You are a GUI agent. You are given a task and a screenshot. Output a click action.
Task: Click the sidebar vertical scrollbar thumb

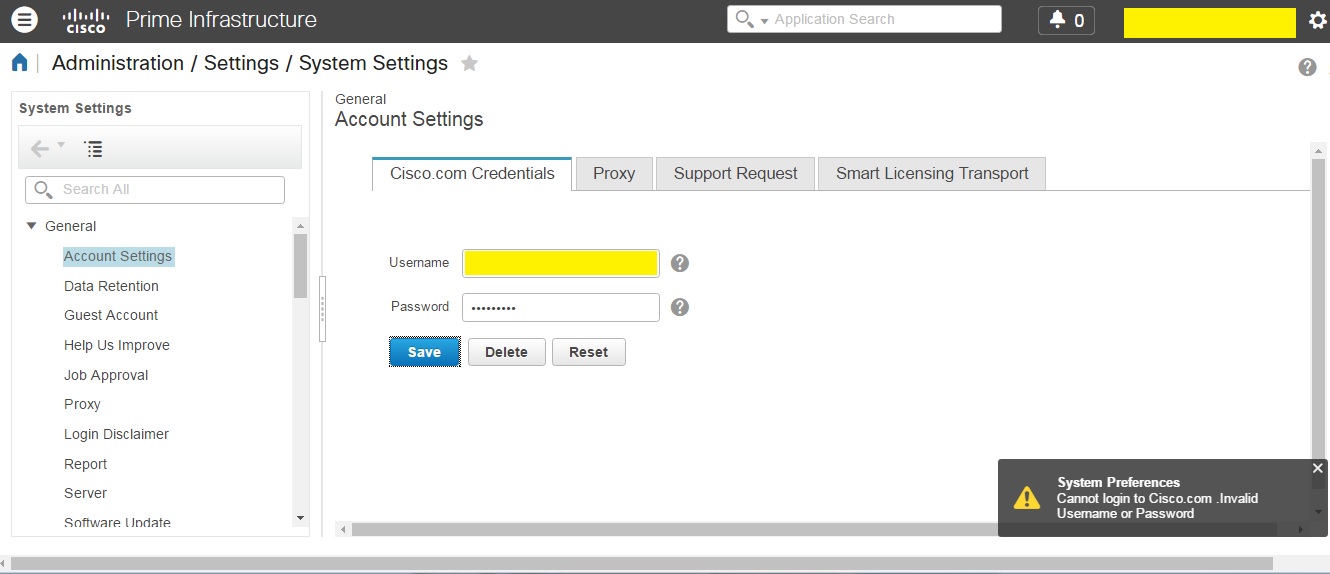[300, 265]
